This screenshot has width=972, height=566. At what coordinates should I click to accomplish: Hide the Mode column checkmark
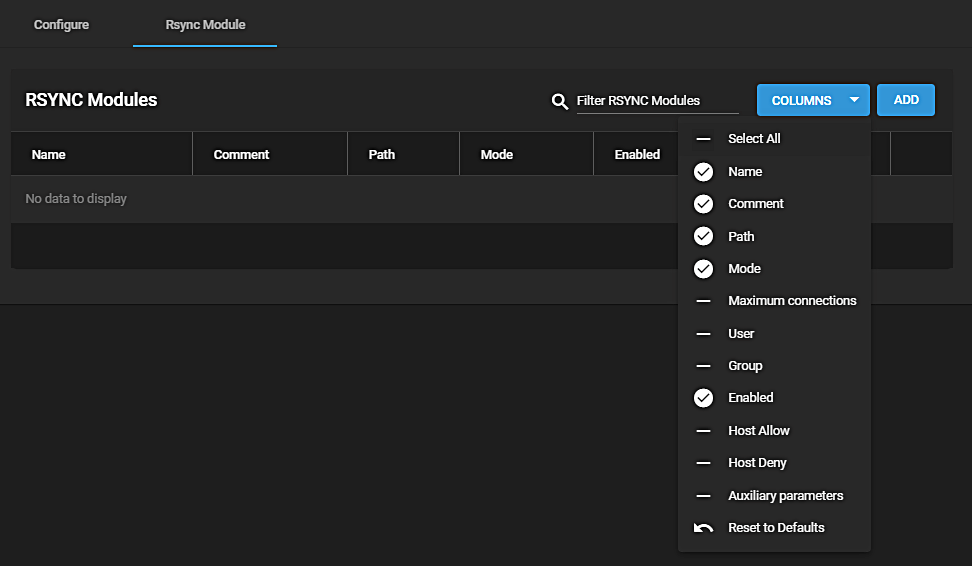[704, 269]
